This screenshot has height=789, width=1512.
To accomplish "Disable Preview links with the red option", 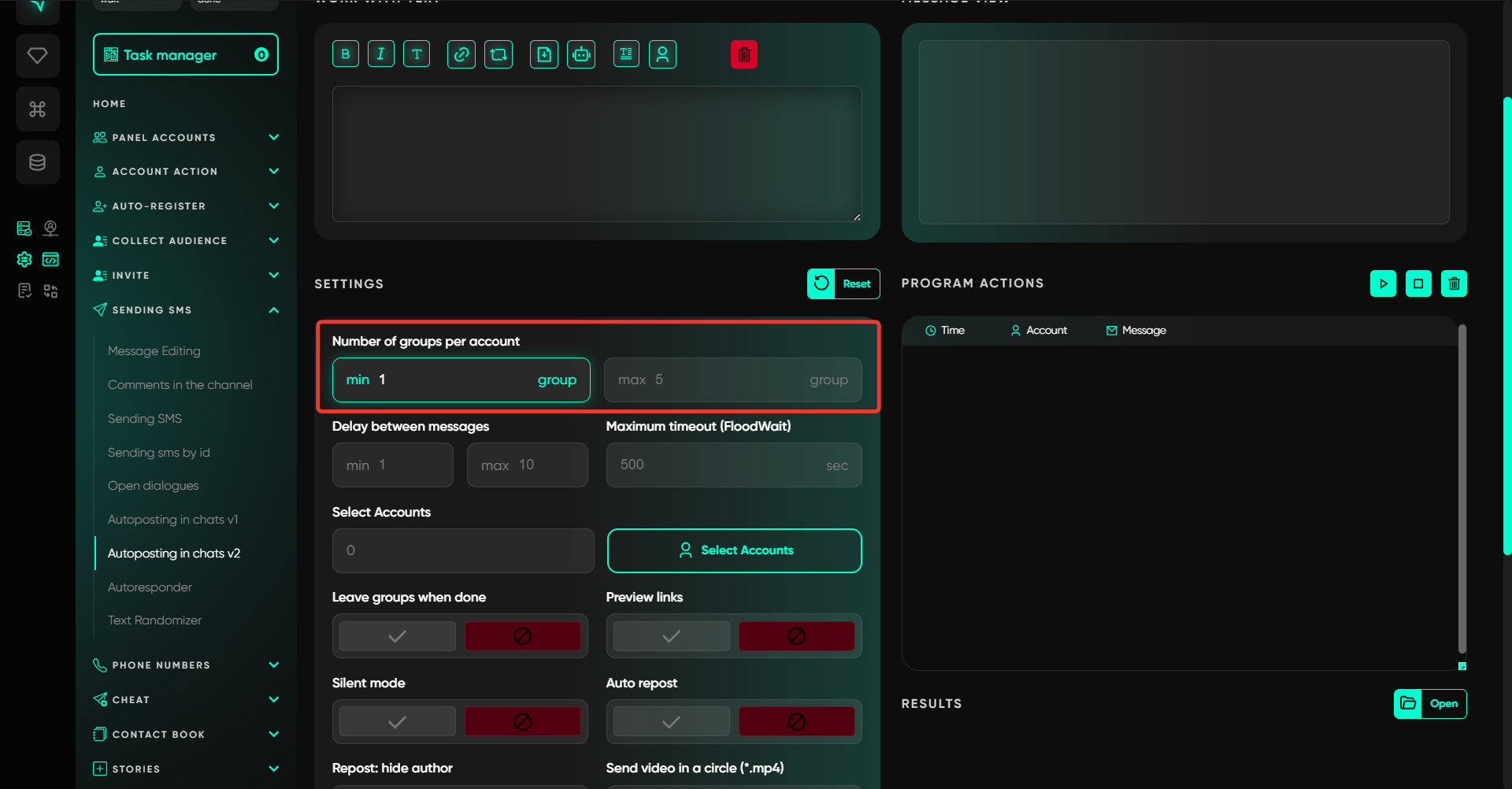I will pyautogui.click(x=796, y=636).
